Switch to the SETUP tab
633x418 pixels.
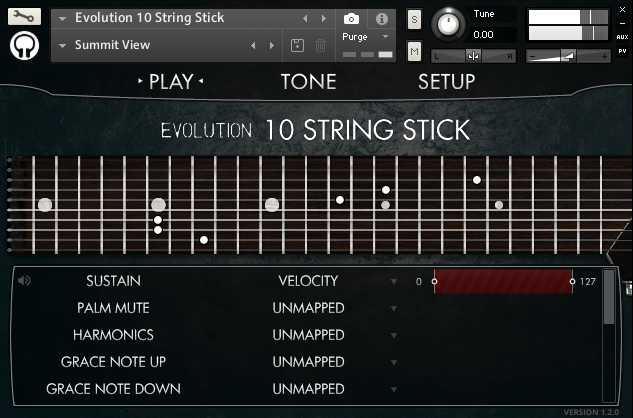446,82
